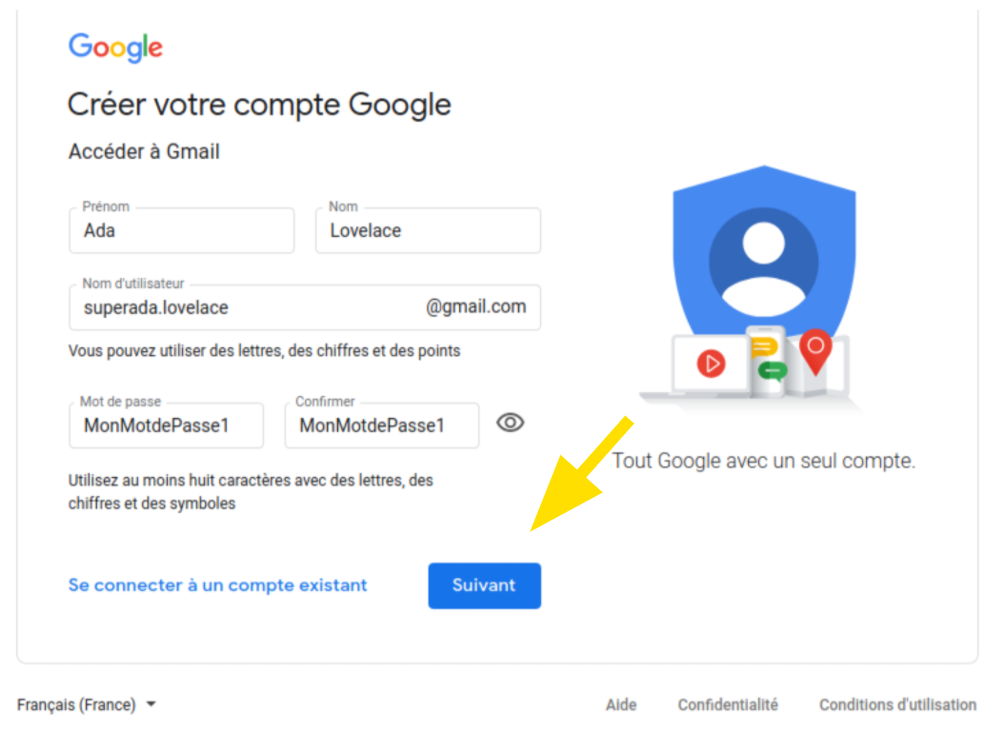This screenshot has height=755, width=993.
Task: Open the Confidentialité link
Action: coord(728,704)
